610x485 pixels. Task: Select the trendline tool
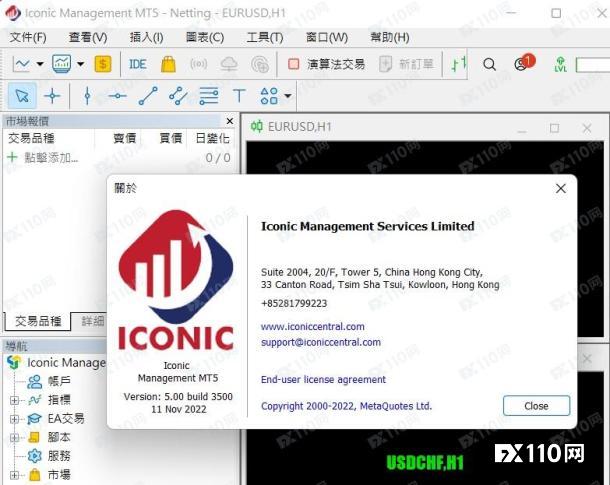(x=148, y=96)
